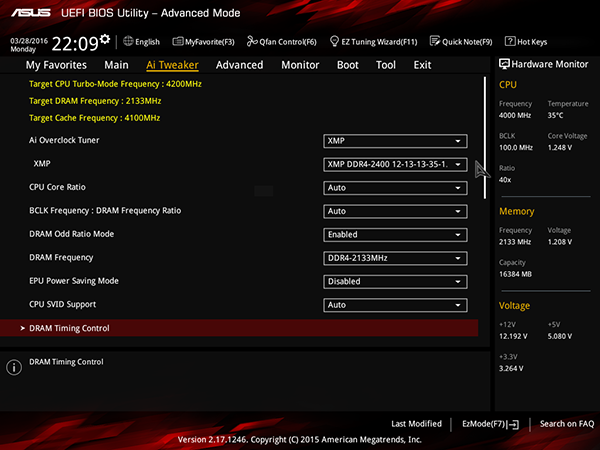The width and height of the screenshot is (600, 450).
Task: Open the Main tab
Action: (x=116, y=65)
